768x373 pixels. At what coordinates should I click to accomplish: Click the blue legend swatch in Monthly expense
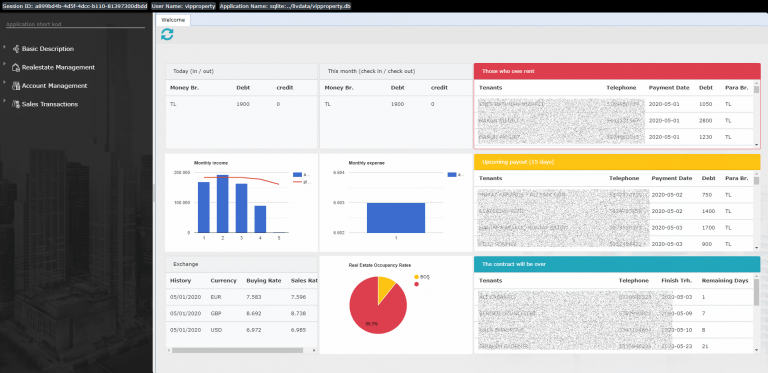[452, 174]
